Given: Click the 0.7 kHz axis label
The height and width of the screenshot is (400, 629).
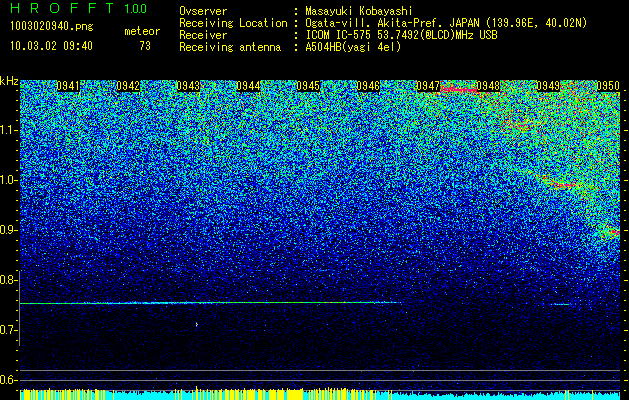Looking at the screenshot, I should click(x=8, y=330).
